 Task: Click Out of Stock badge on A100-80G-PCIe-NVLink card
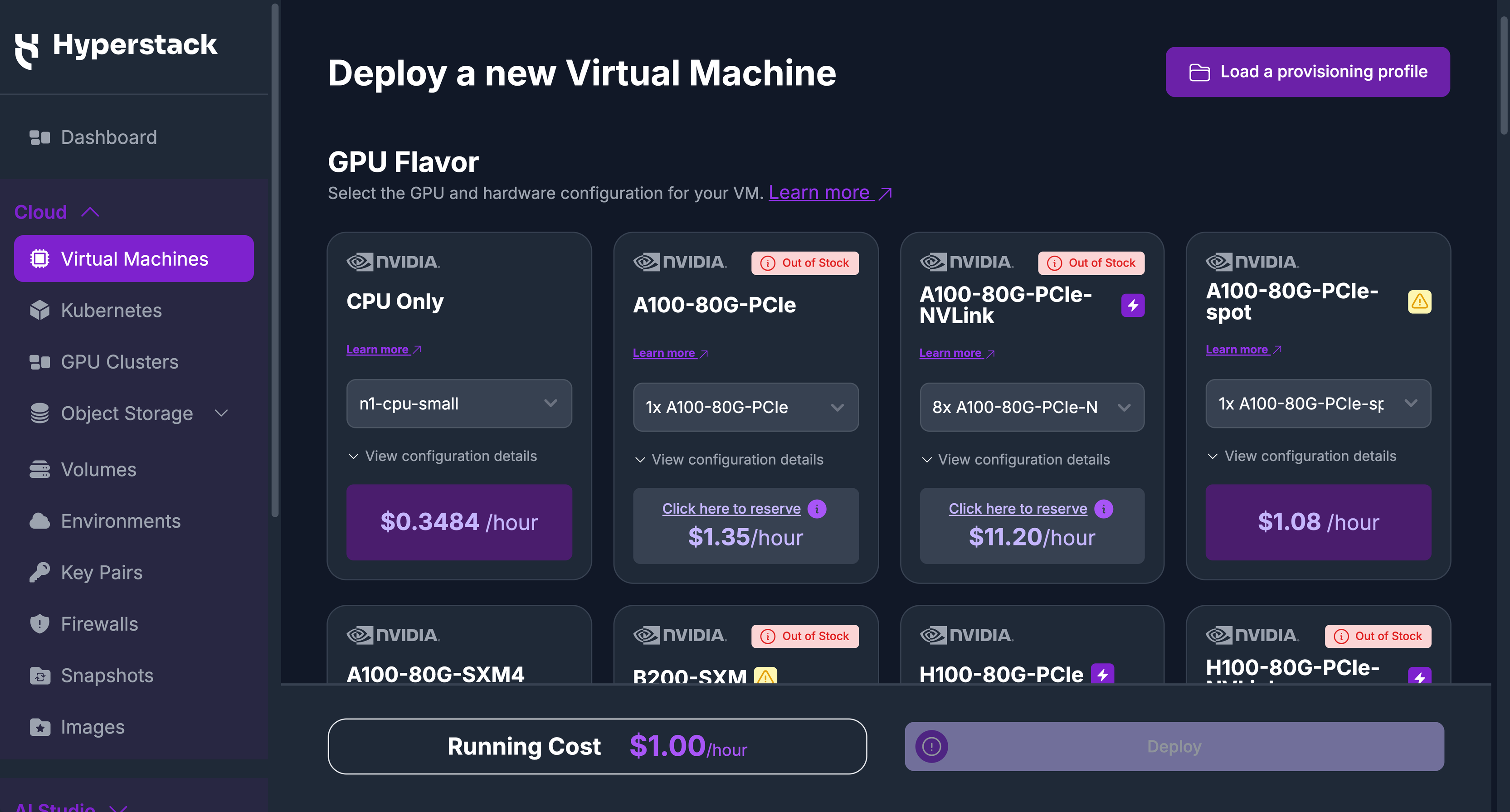click(1091, 263)
